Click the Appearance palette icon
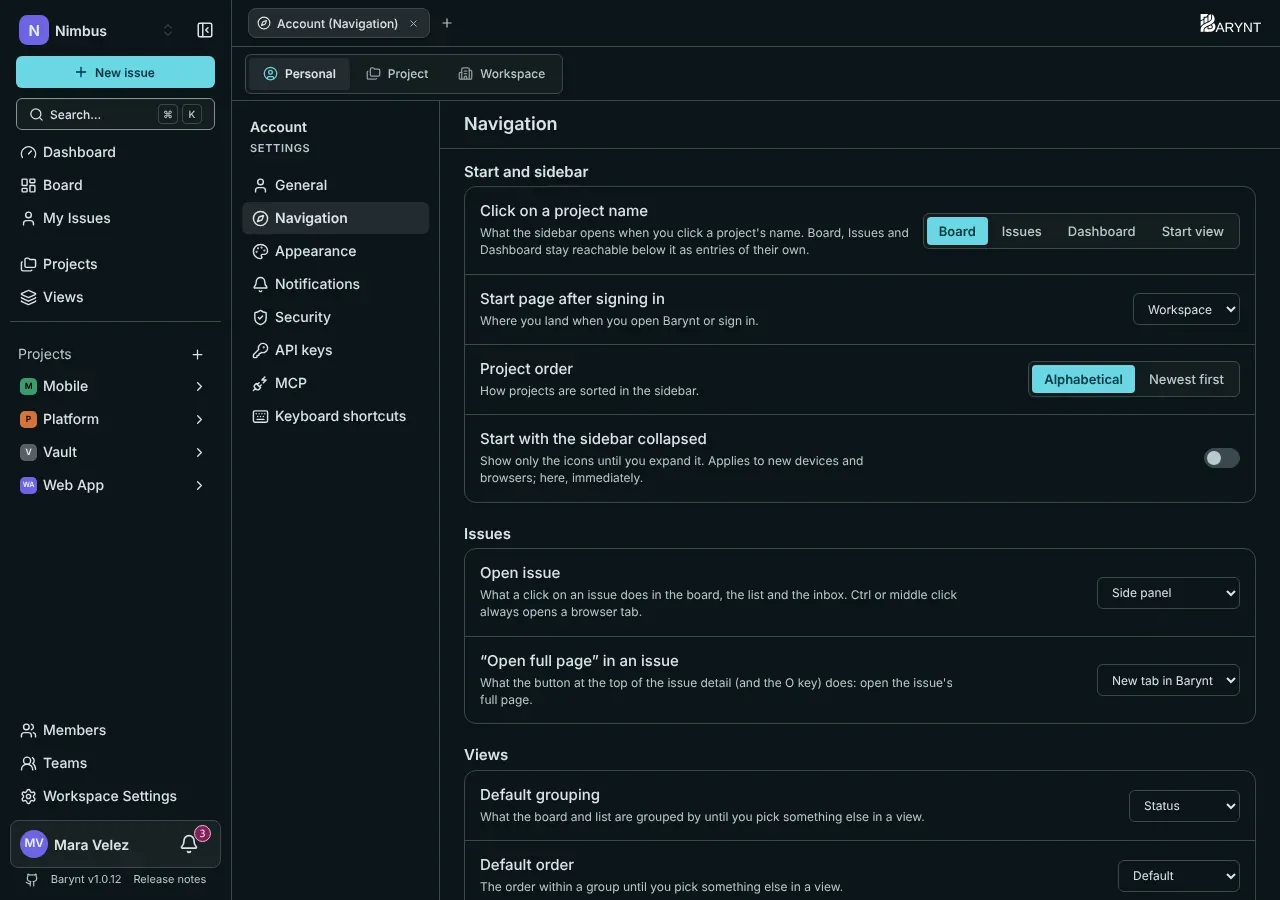The width and height of the screenshot is (1280, 900). (260, 251)
